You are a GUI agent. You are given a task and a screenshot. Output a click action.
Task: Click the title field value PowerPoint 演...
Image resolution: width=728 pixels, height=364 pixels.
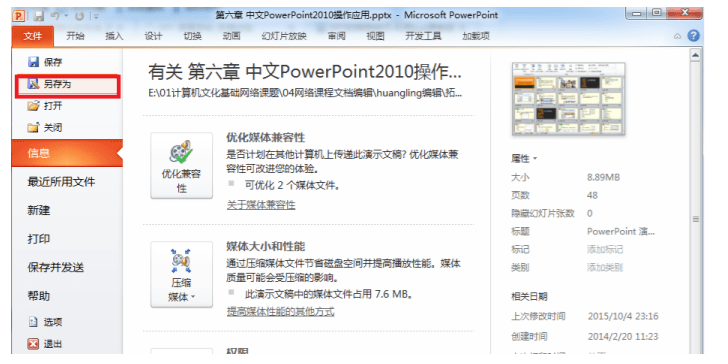click(x=621, y=231)
